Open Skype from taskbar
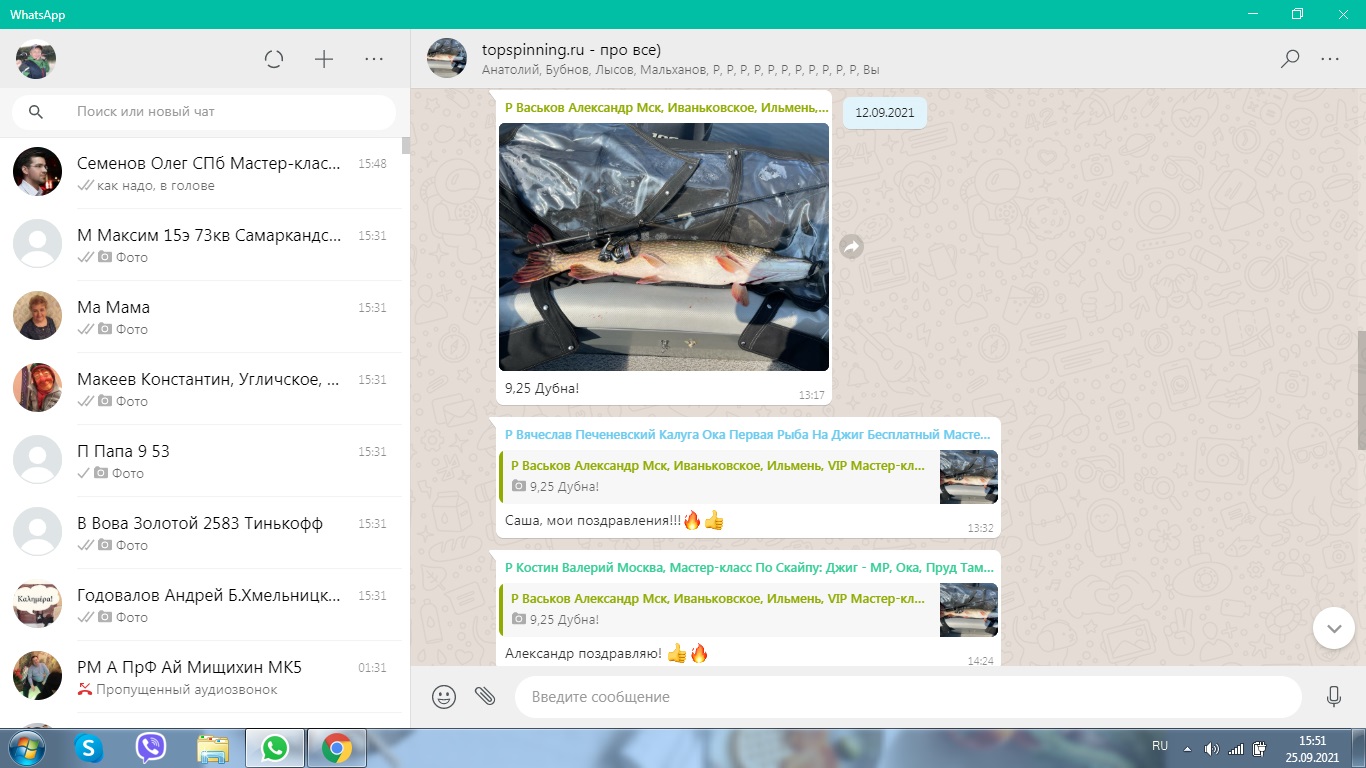The image size is (1366, 768). pos(89,748)
